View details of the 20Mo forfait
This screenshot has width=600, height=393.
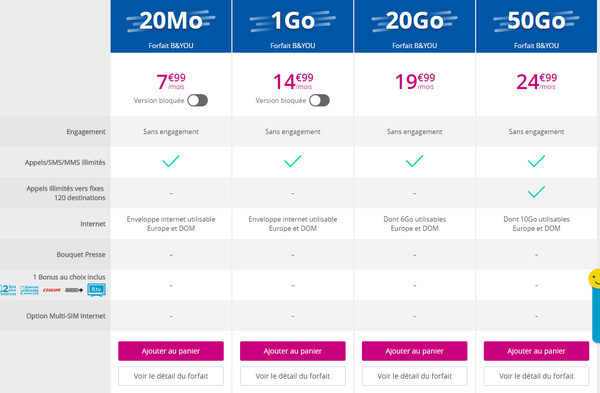point(171,376)
